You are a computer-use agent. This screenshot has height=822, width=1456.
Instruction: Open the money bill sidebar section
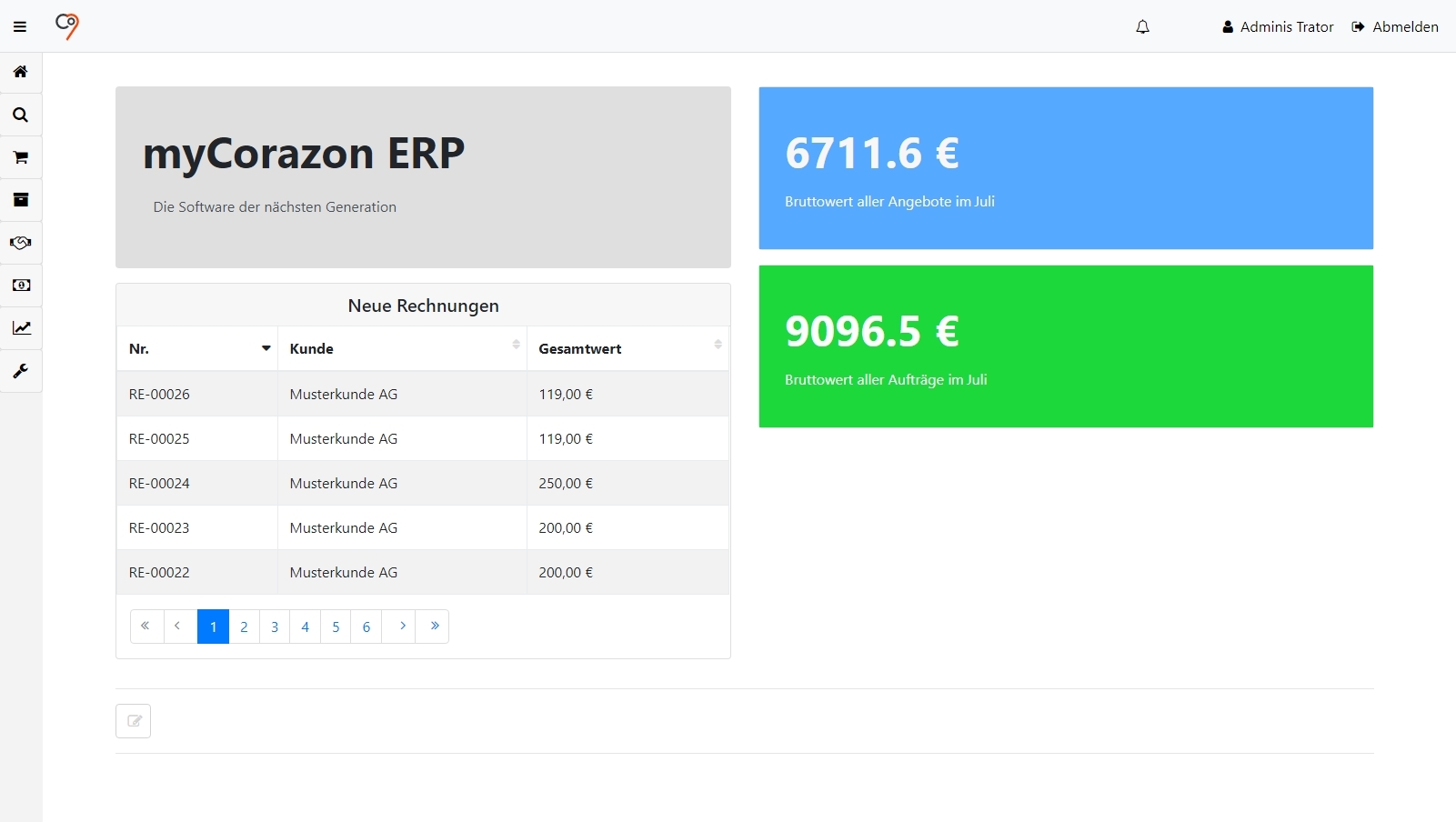(x=21, y=286)
